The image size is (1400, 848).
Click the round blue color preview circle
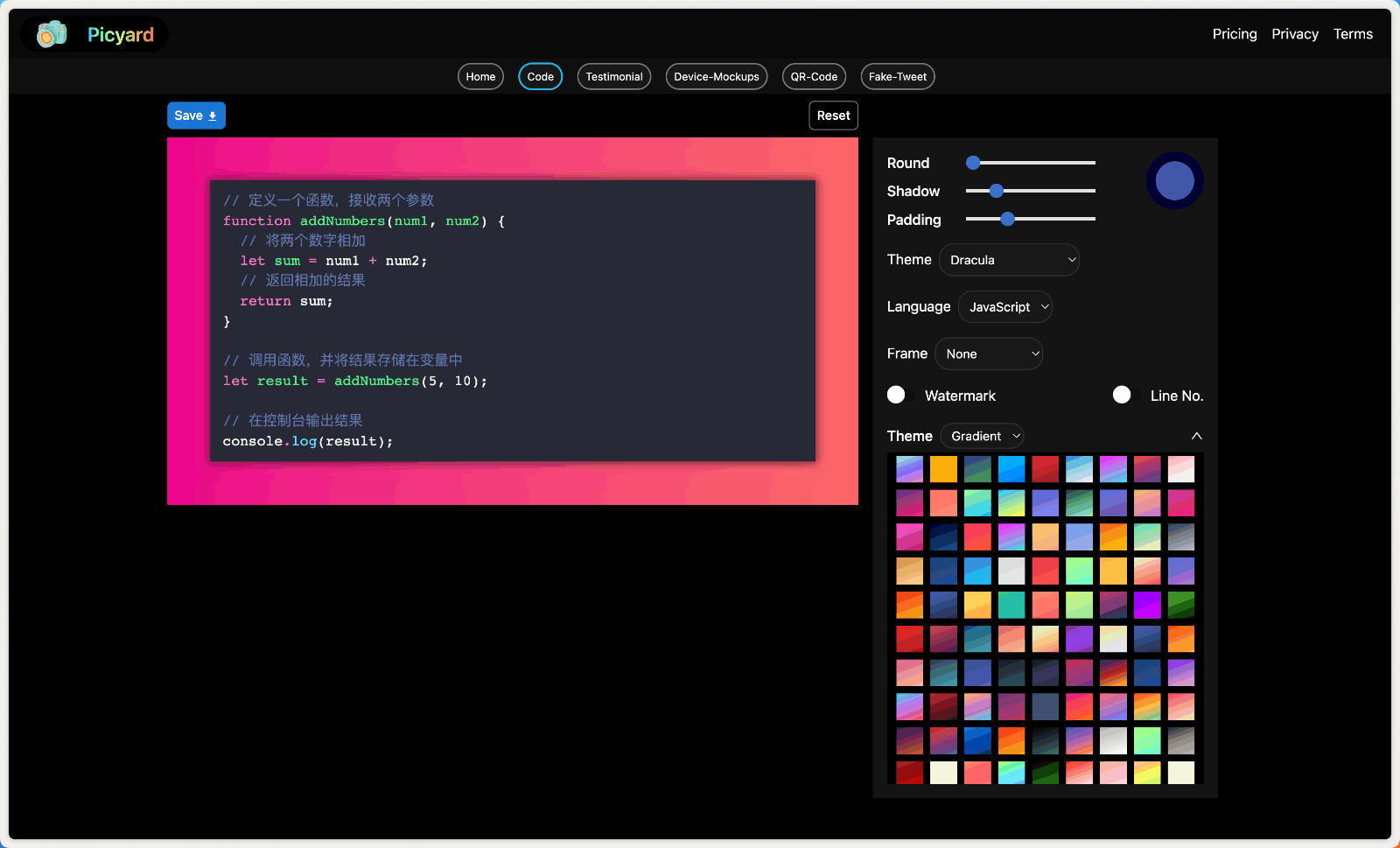click(x=1174, y=181)
